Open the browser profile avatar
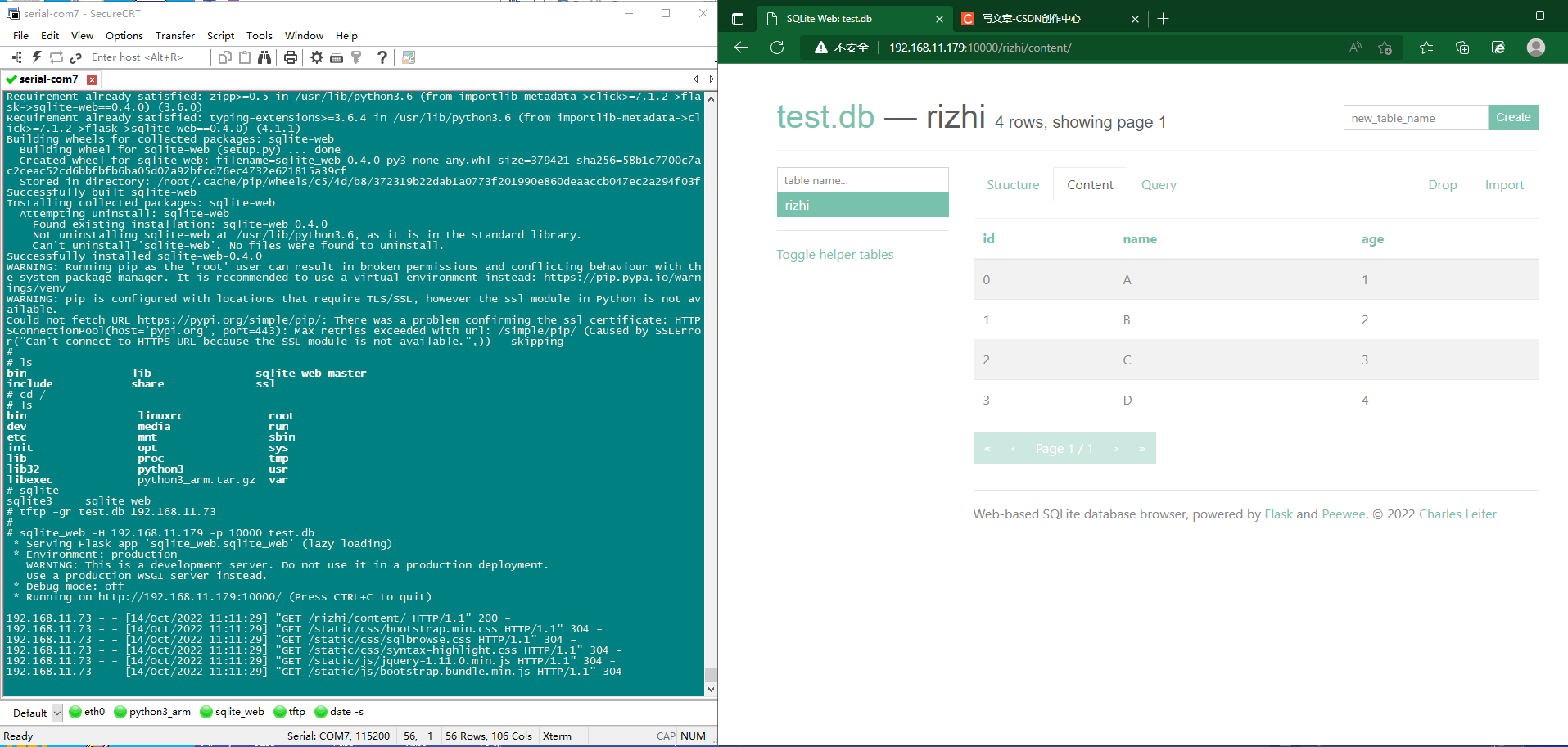Viewport: 1568px width, 747px height. (1536, 48)
